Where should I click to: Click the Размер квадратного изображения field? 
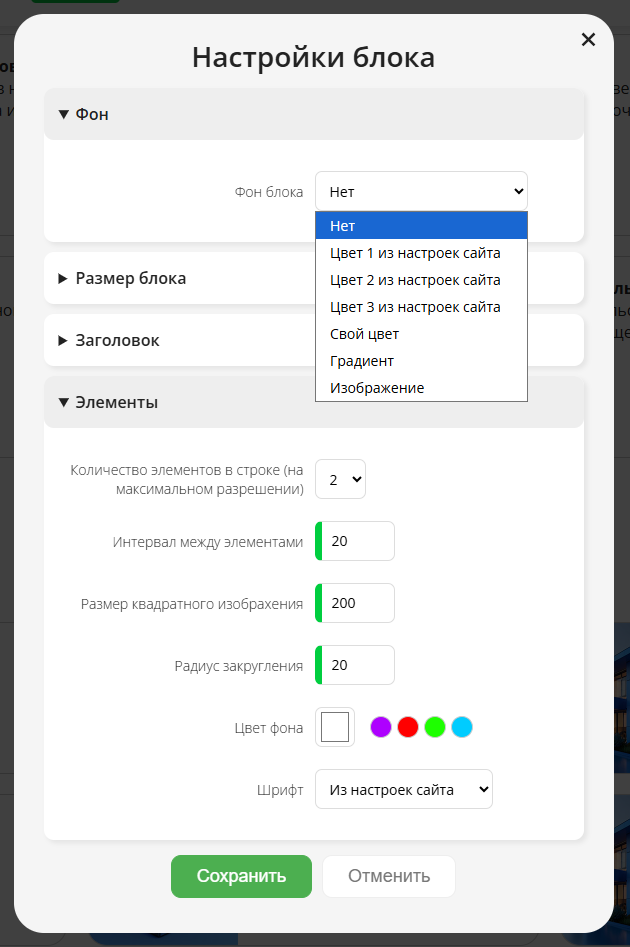(x=355, y=603)
